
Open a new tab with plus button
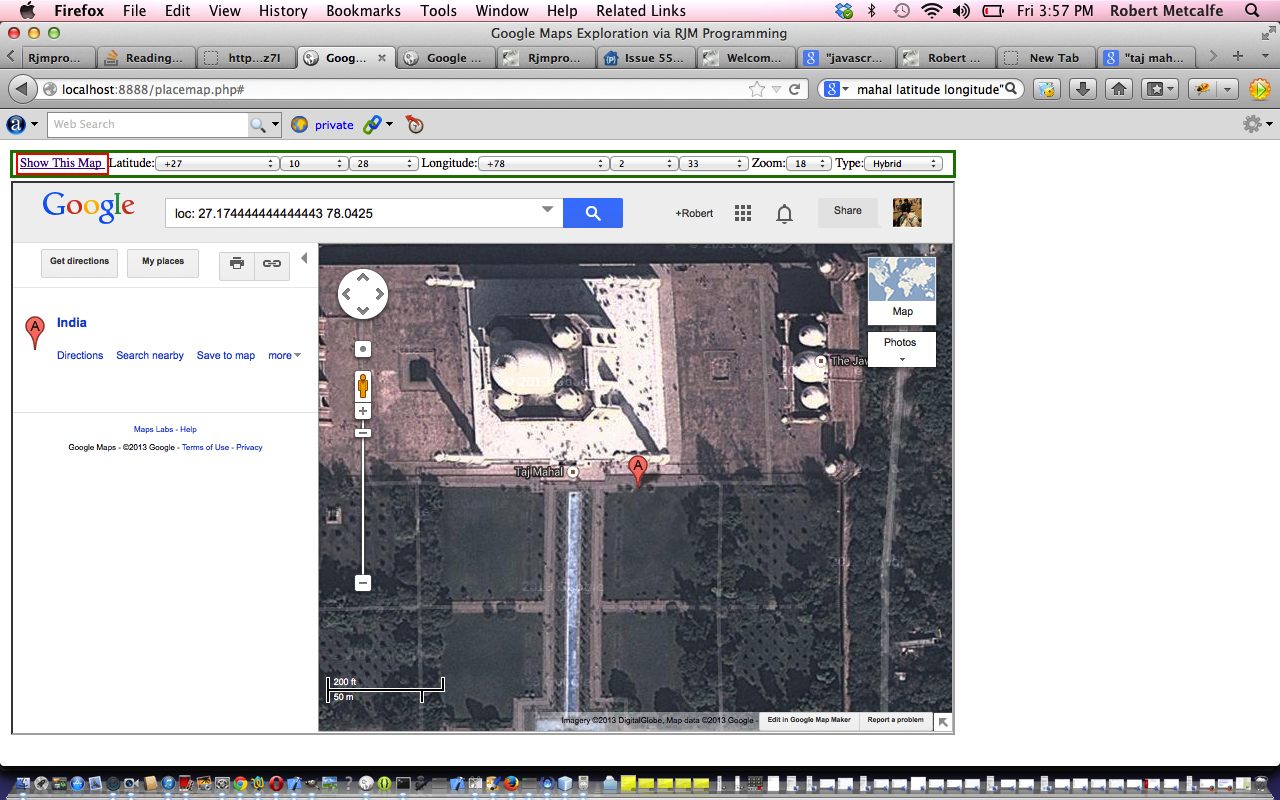coord(1238,57)
